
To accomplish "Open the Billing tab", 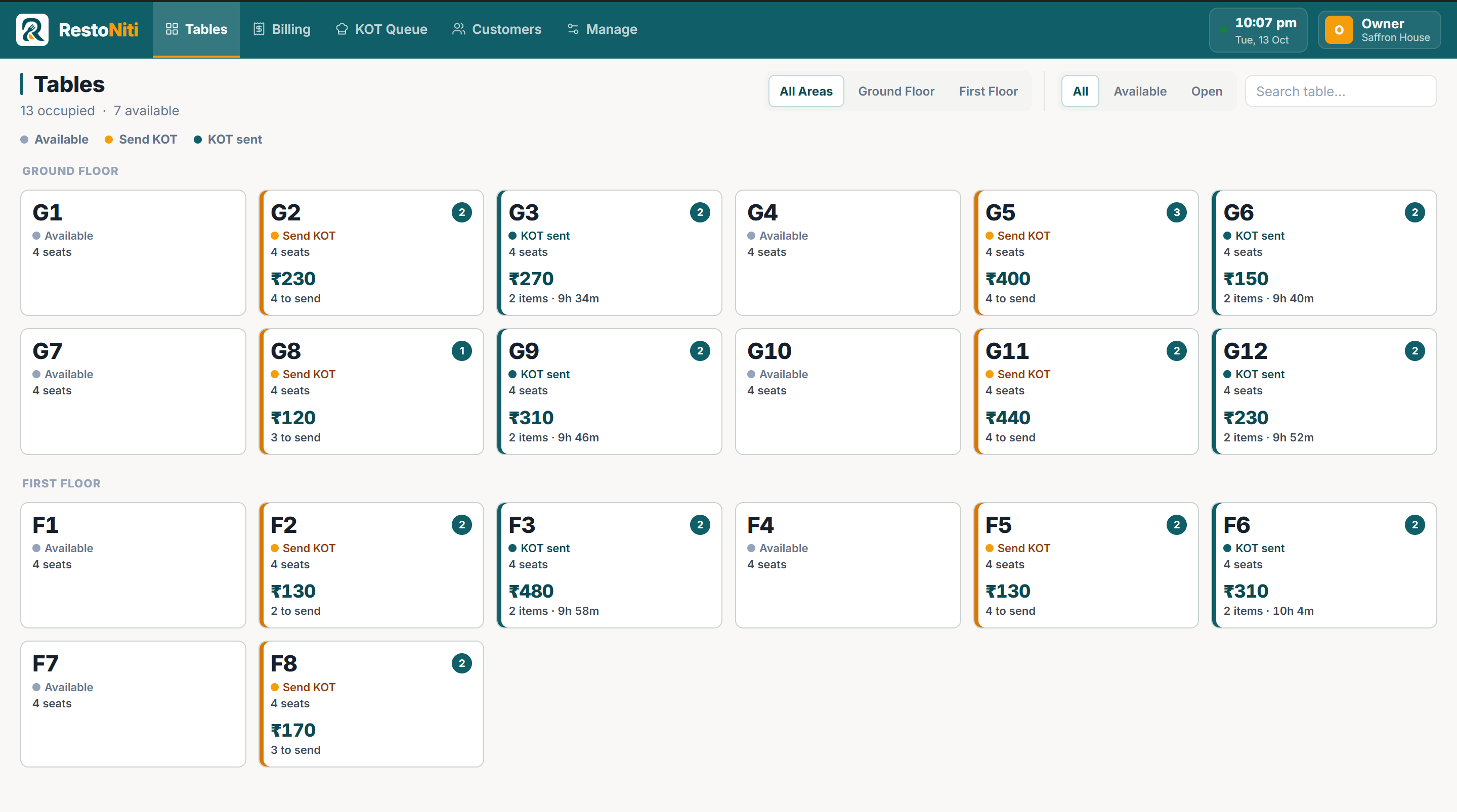I will point(281,29).
